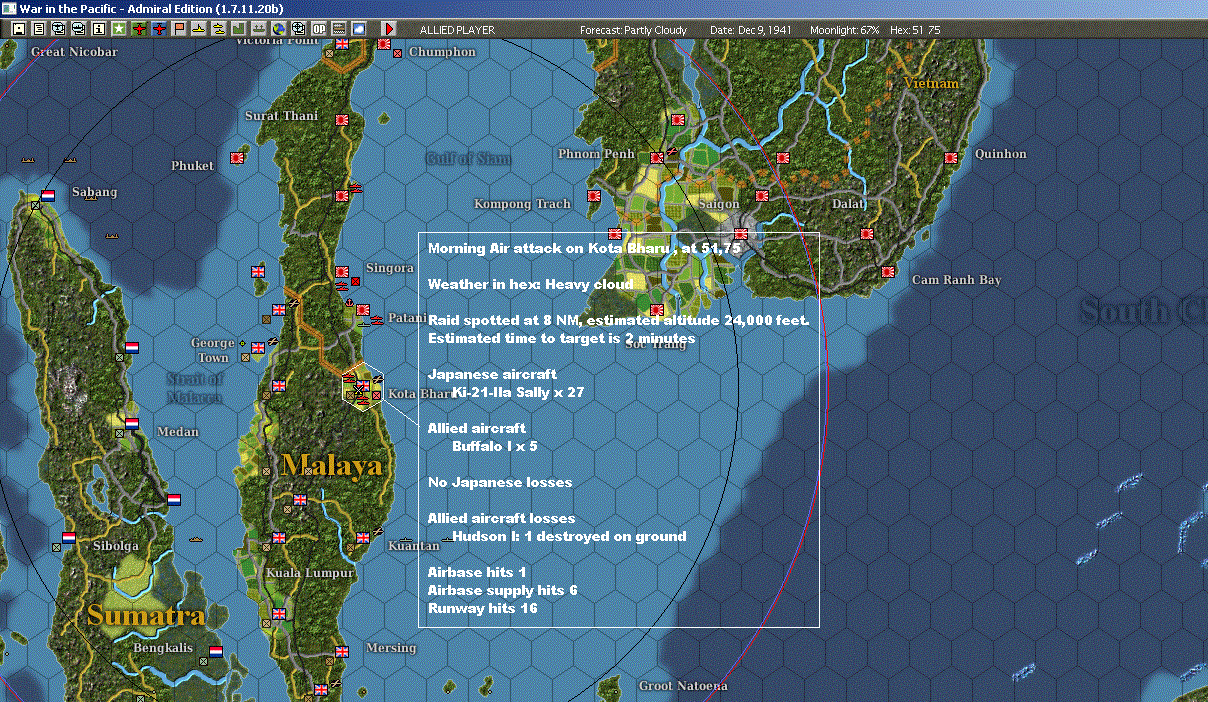Image resolution: width=1208 pixels, height=702 pixels.
Task: Click the green industry chart icon
Action: [x=238, y=29]
